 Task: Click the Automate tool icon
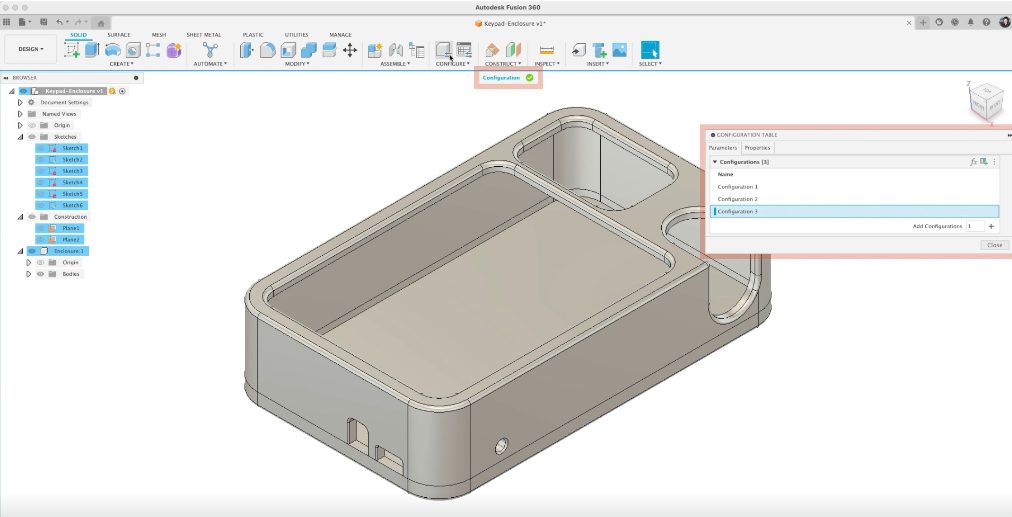pos(210,49)
